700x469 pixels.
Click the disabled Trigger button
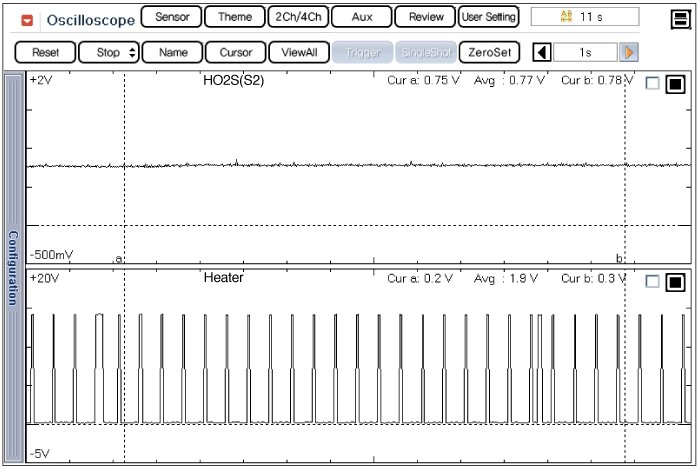tap(362, 53)
